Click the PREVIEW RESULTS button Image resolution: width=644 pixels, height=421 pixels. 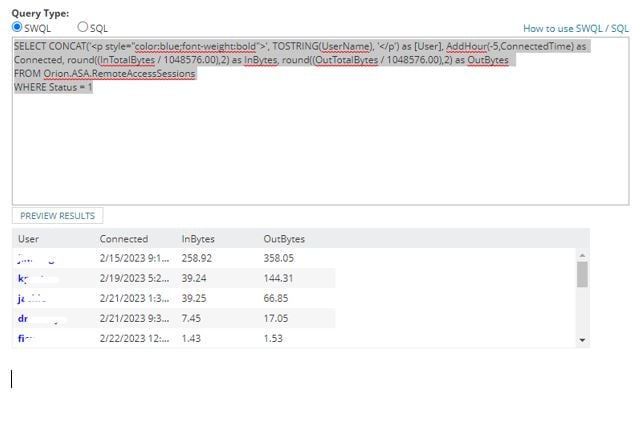tap(58, 216)
